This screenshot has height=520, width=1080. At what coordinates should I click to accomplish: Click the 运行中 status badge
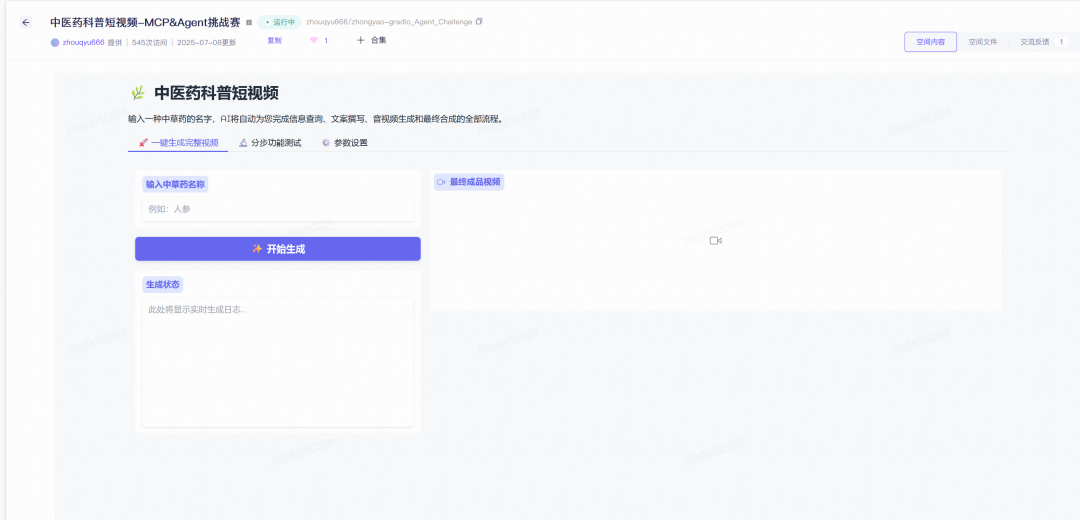[280, 22]
